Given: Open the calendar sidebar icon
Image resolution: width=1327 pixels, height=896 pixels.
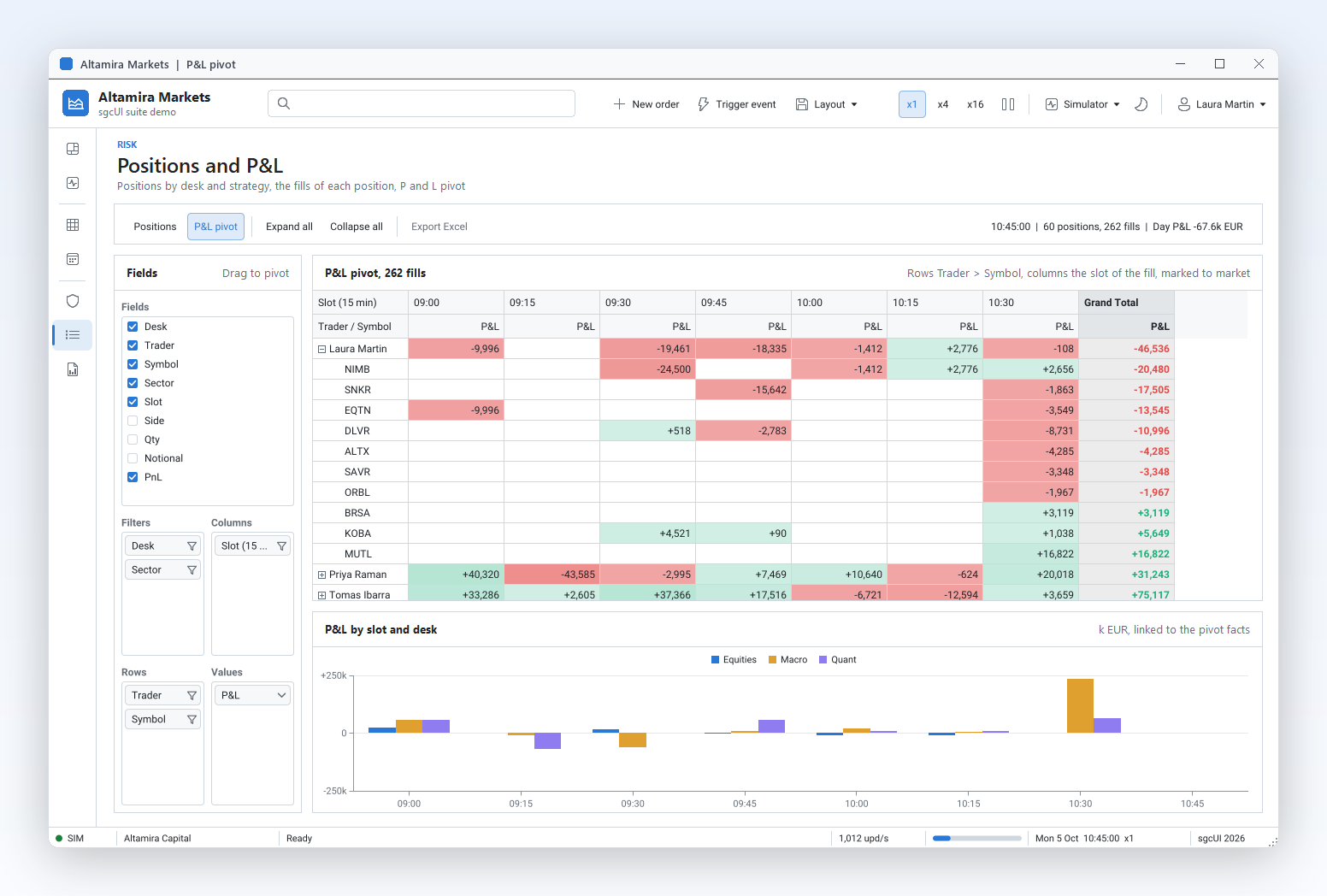Looking at the screenshot, I should pos(73,259).
